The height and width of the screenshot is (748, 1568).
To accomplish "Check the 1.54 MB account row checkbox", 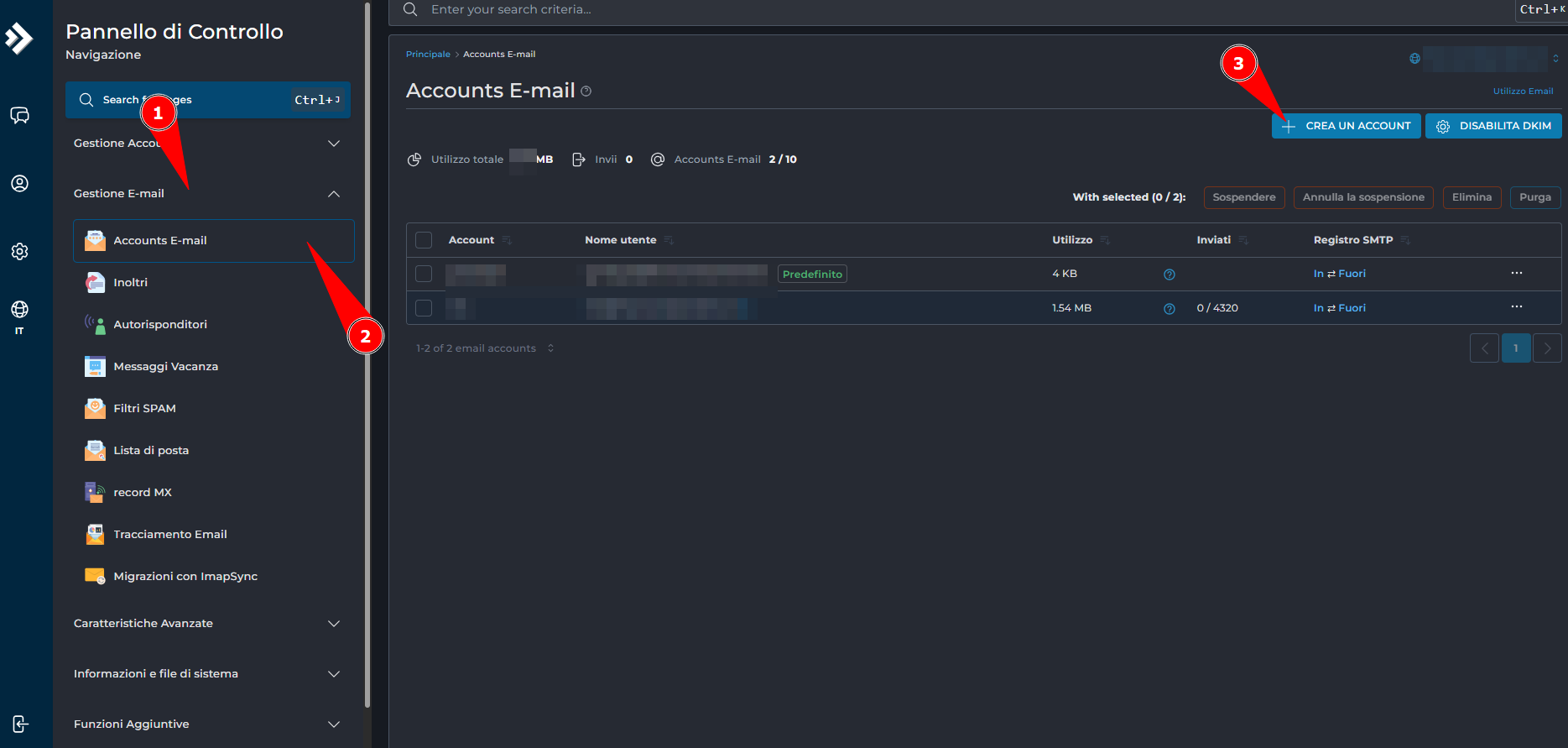I will point(424,308).
